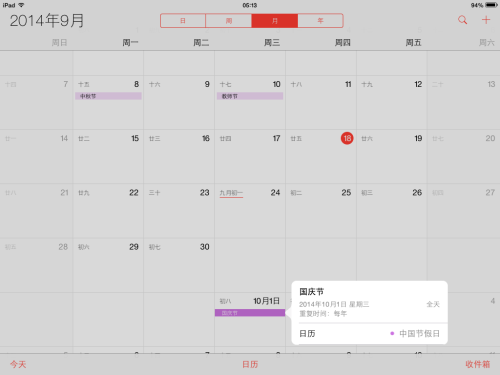Open the 中秋节 event on September 8
500x375 pixels.
[x=108, y=96]
